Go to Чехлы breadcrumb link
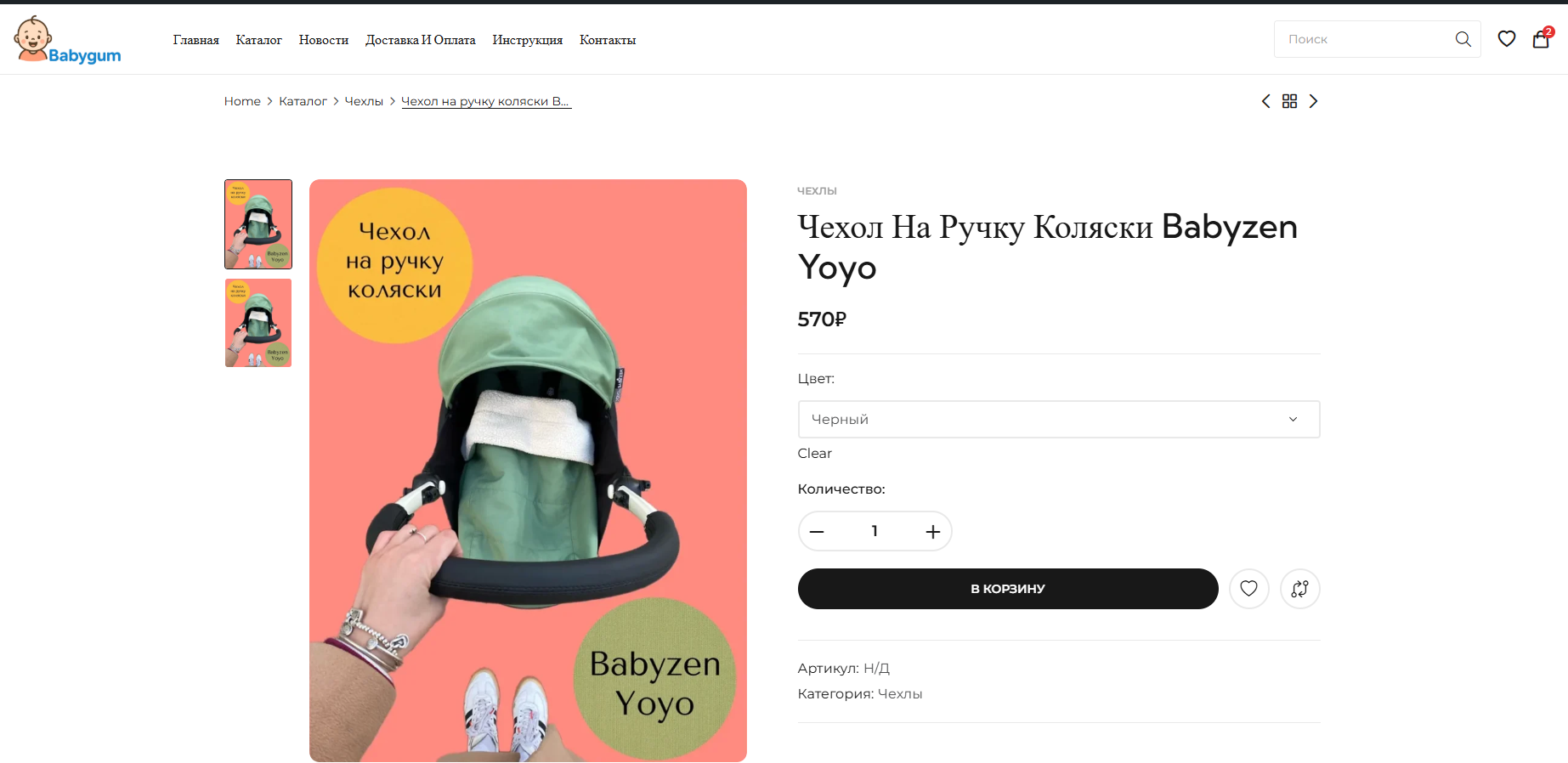 click(364, 101)
